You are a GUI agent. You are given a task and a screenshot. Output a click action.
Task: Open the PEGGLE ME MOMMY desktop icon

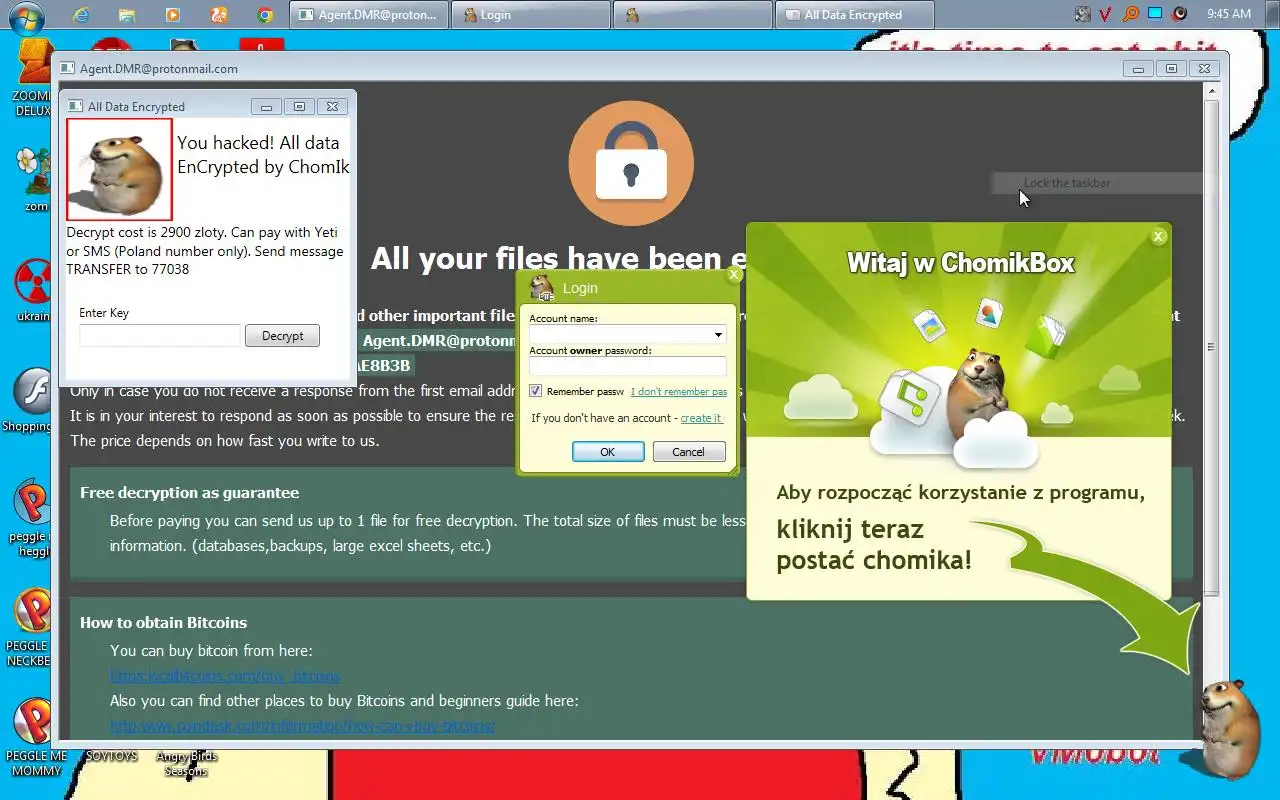(x=34, y=737)
